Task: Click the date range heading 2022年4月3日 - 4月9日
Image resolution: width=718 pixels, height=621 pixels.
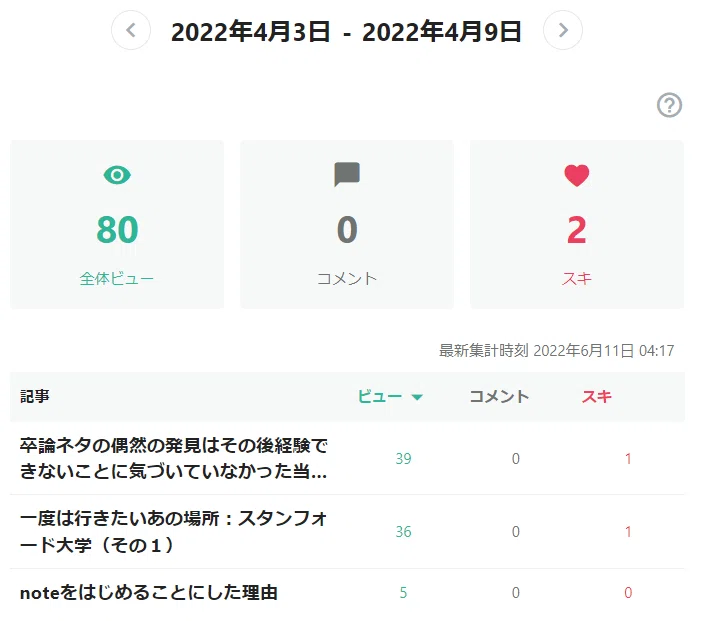Action: (x=346, y=32)
